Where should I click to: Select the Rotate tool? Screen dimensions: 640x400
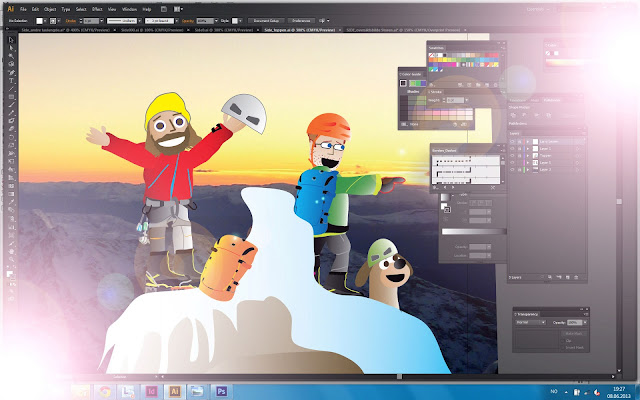tap(11, 137)
